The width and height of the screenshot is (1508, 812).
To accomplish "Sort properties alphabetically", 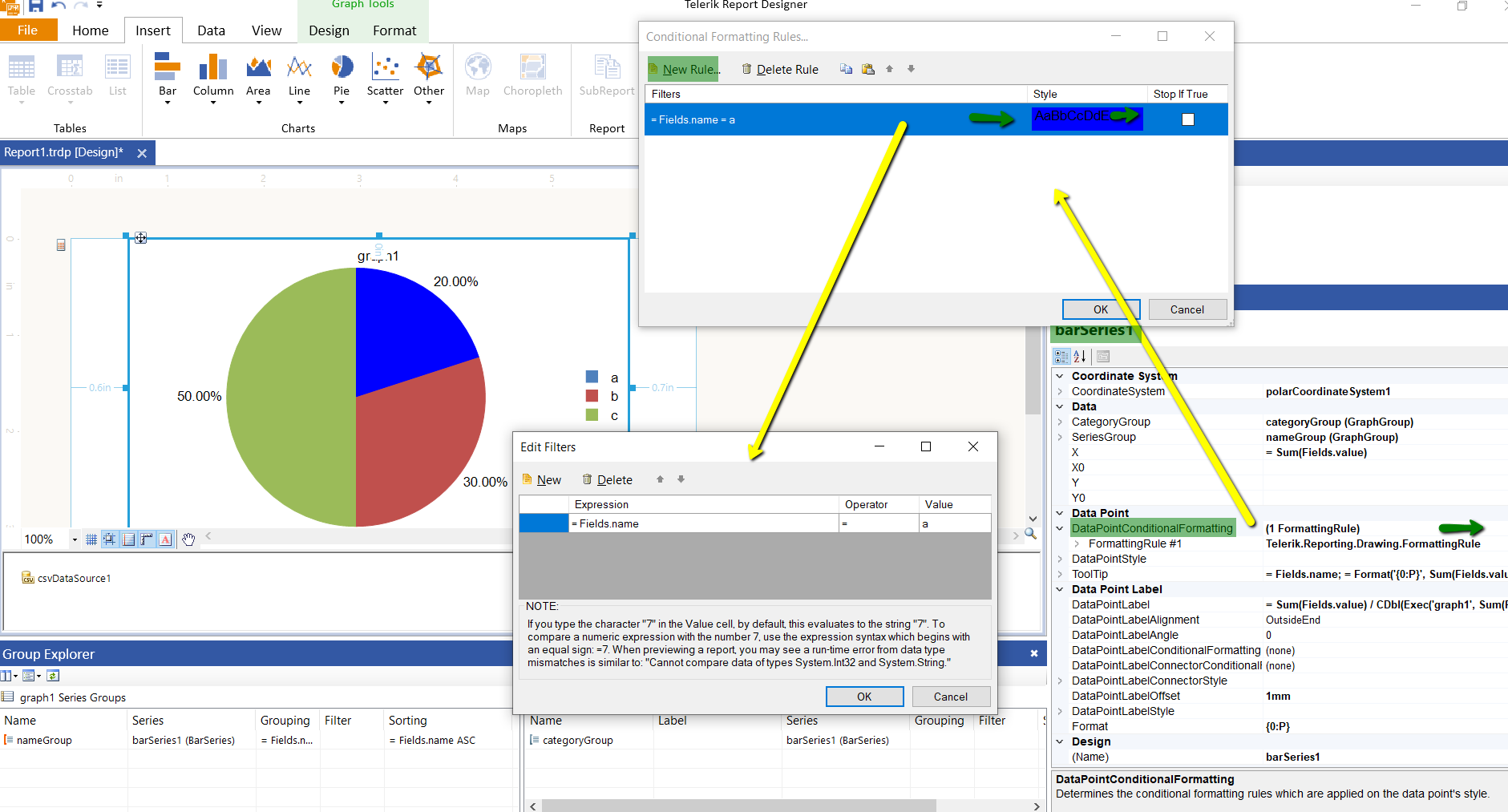I will [x=1080, y=356].
